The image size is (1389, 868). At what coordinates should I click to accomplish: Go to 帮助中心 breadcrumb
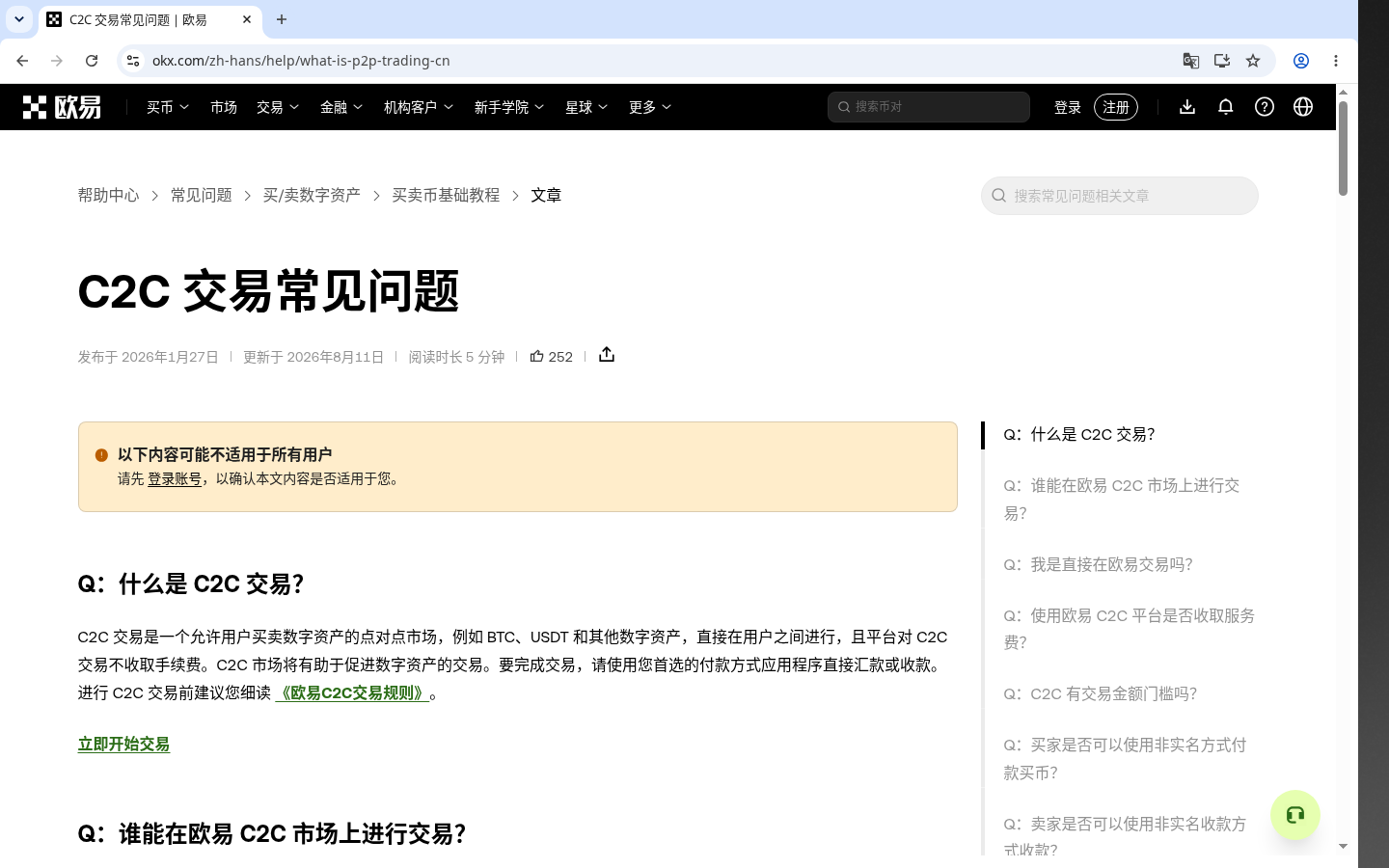pos(108,195)
